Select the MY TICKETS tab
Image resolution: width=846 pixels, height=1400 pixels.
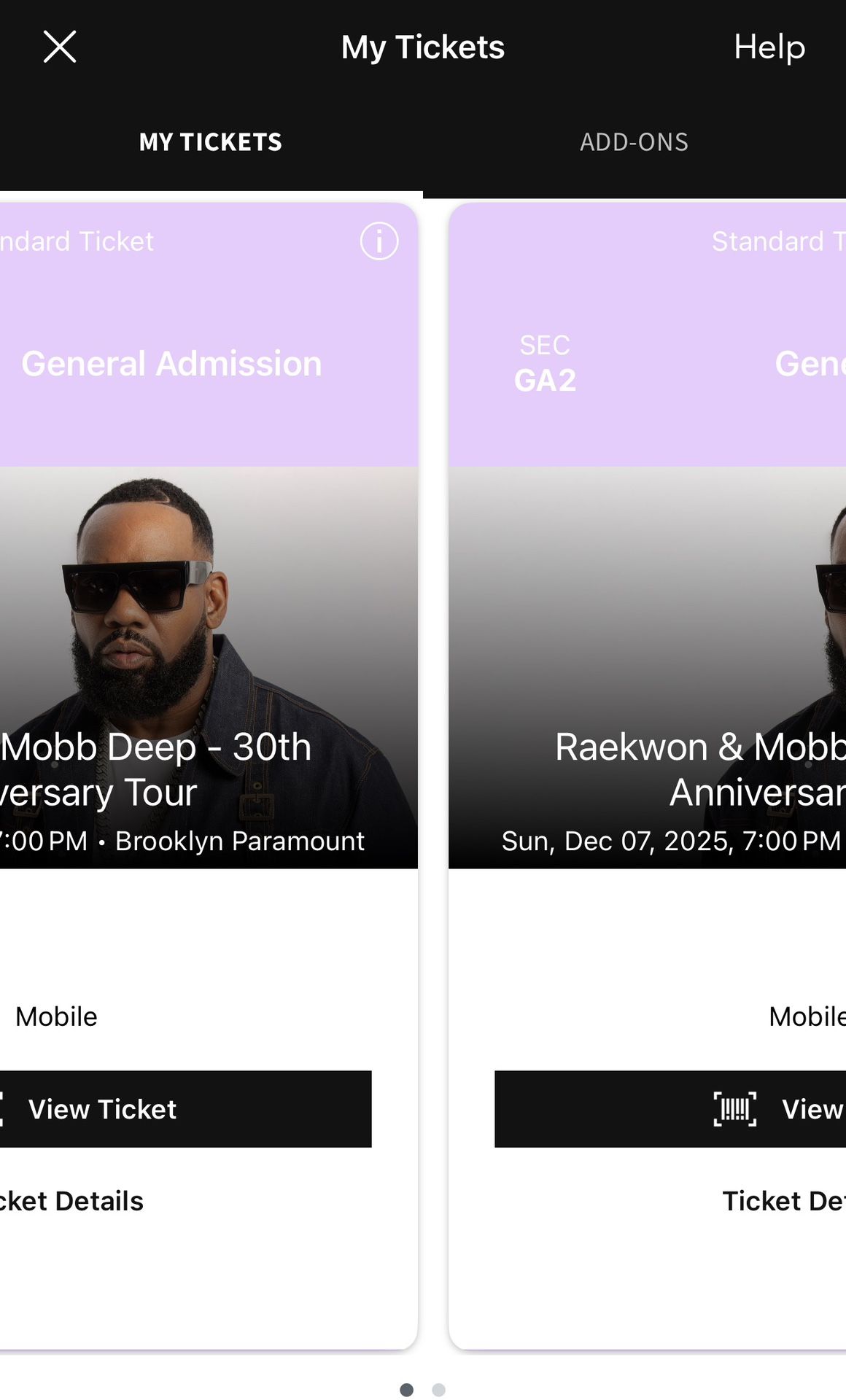tap(210, 142)
